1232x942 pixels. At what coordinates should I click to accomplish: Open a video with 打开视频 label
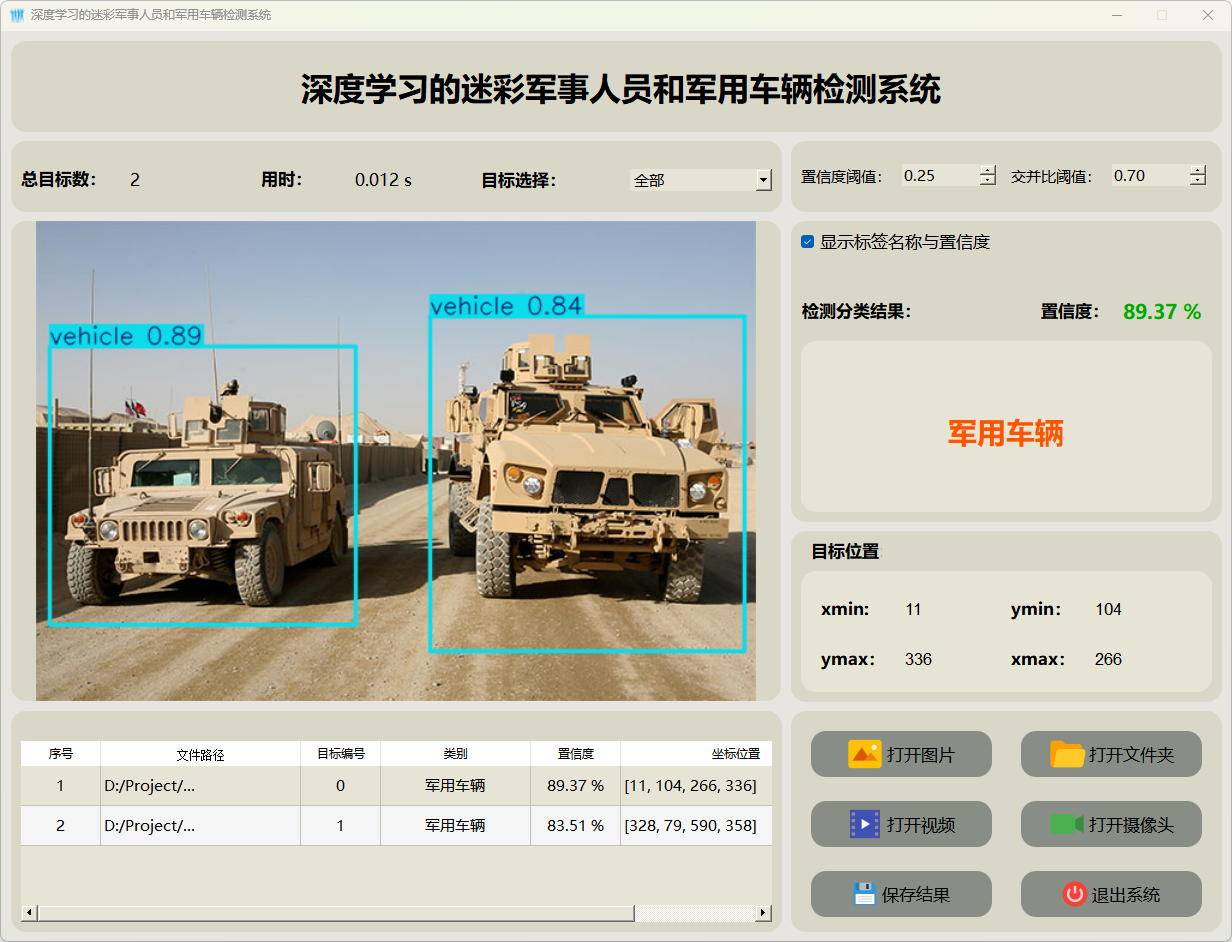click(x=920, y=825)
